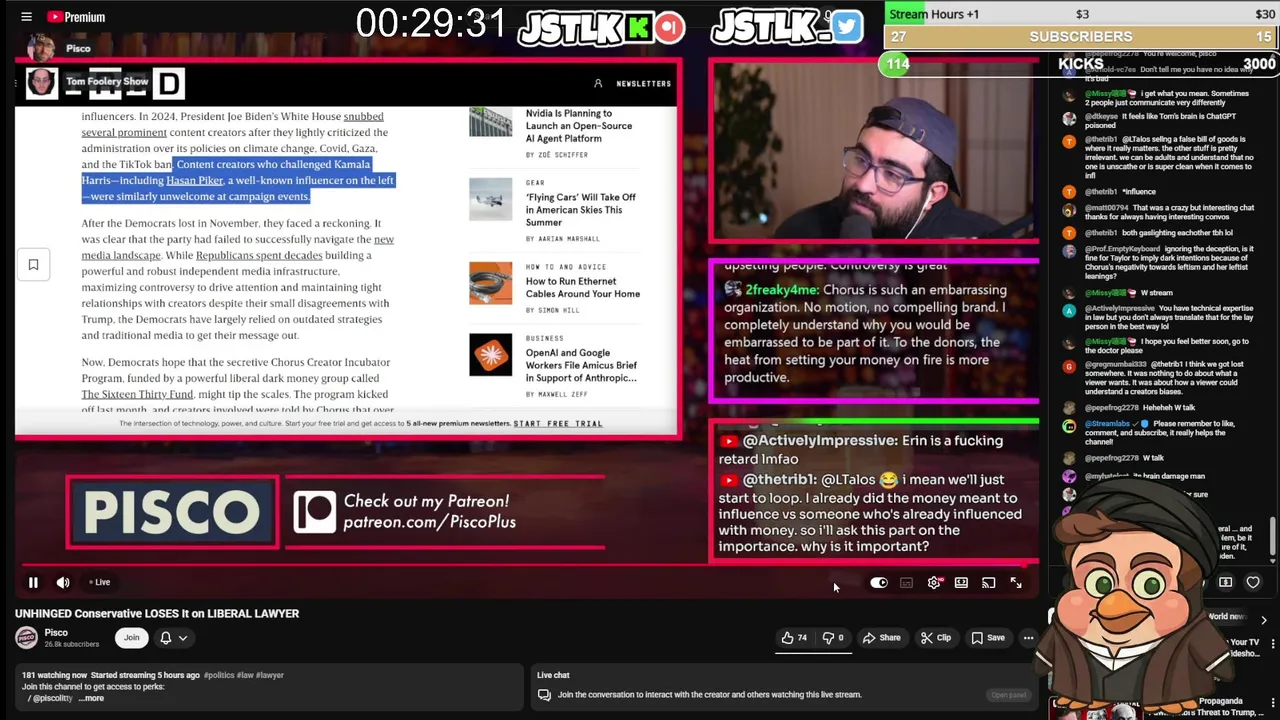Switch to theater mode
Viewport: 1280px width, 720px height.
tap(961, 582)
